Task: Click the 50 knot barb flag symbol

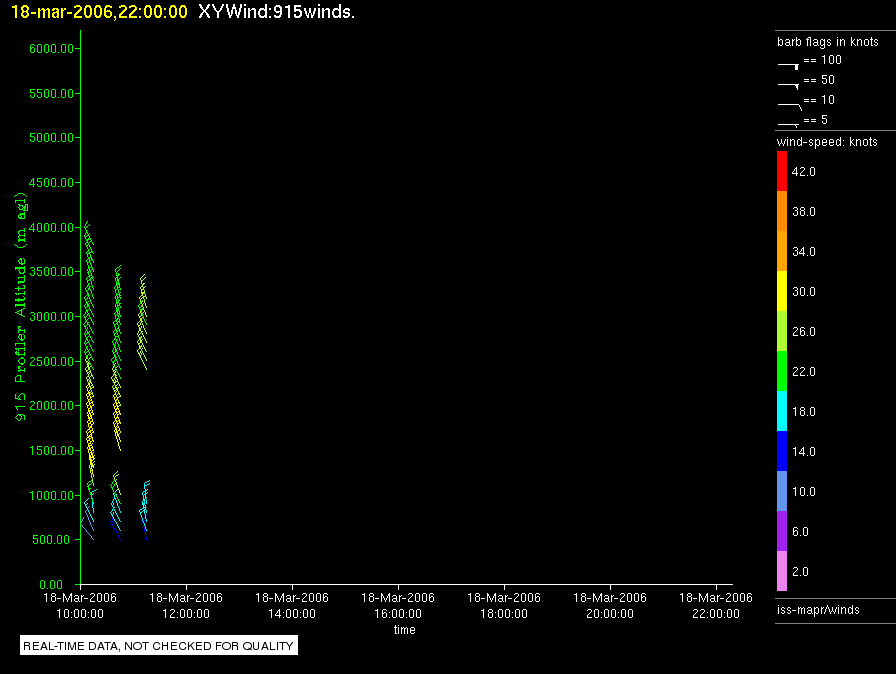Action: 788,86
